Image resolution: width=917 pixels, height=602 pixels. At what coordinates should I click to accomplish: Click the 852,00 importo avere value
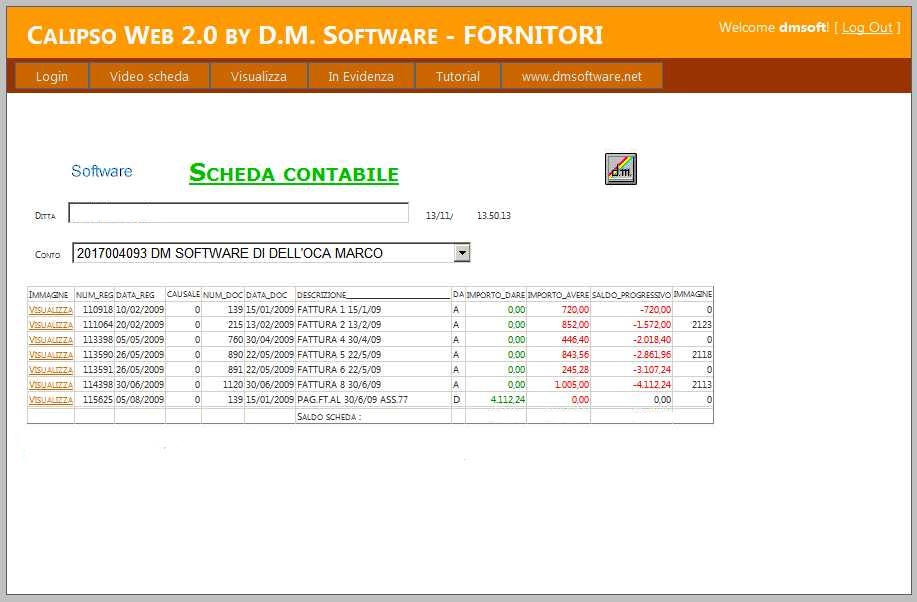tap(575, 325)
